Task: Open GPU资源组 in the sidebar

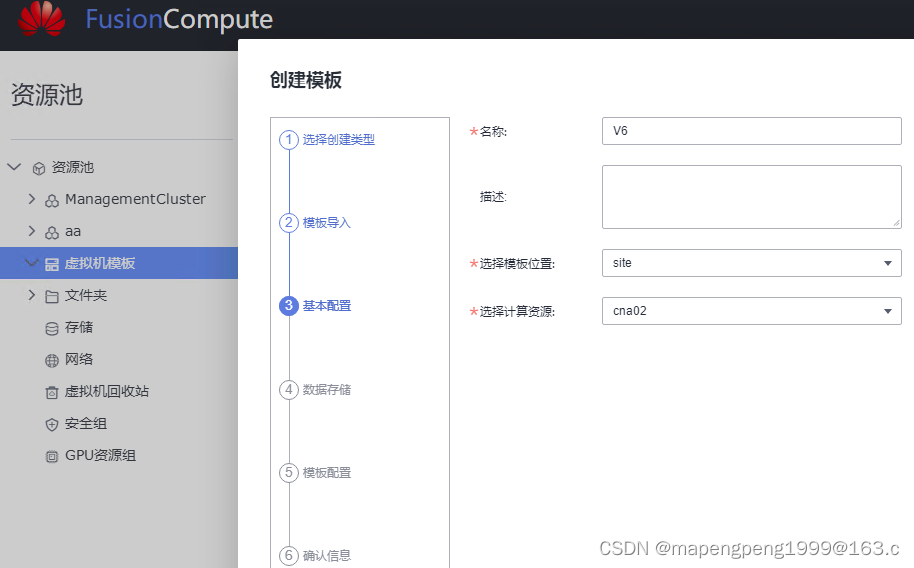Action: [100, 455]
